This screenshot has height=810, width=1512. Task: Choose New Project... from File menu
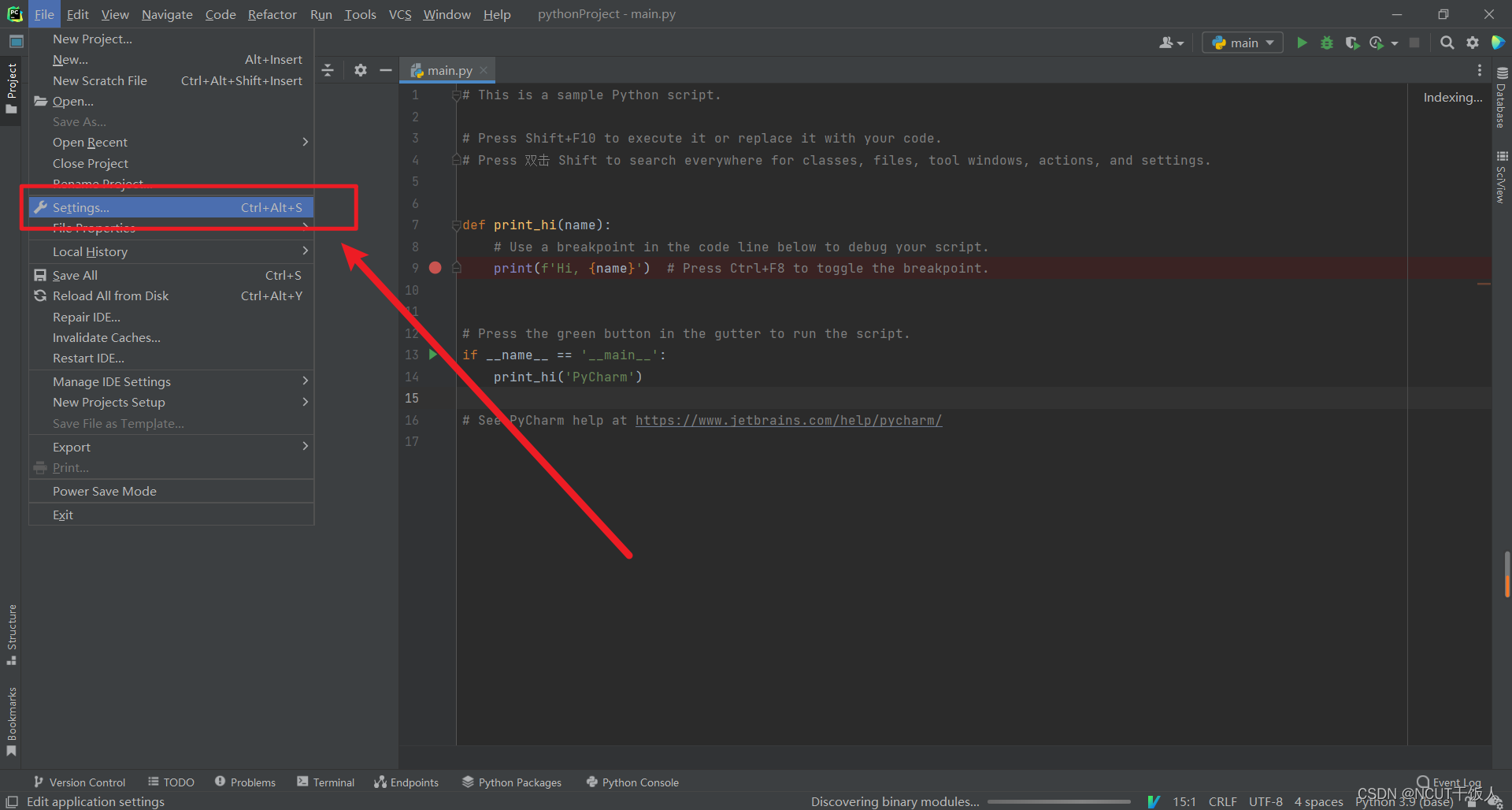coord(172,39)
